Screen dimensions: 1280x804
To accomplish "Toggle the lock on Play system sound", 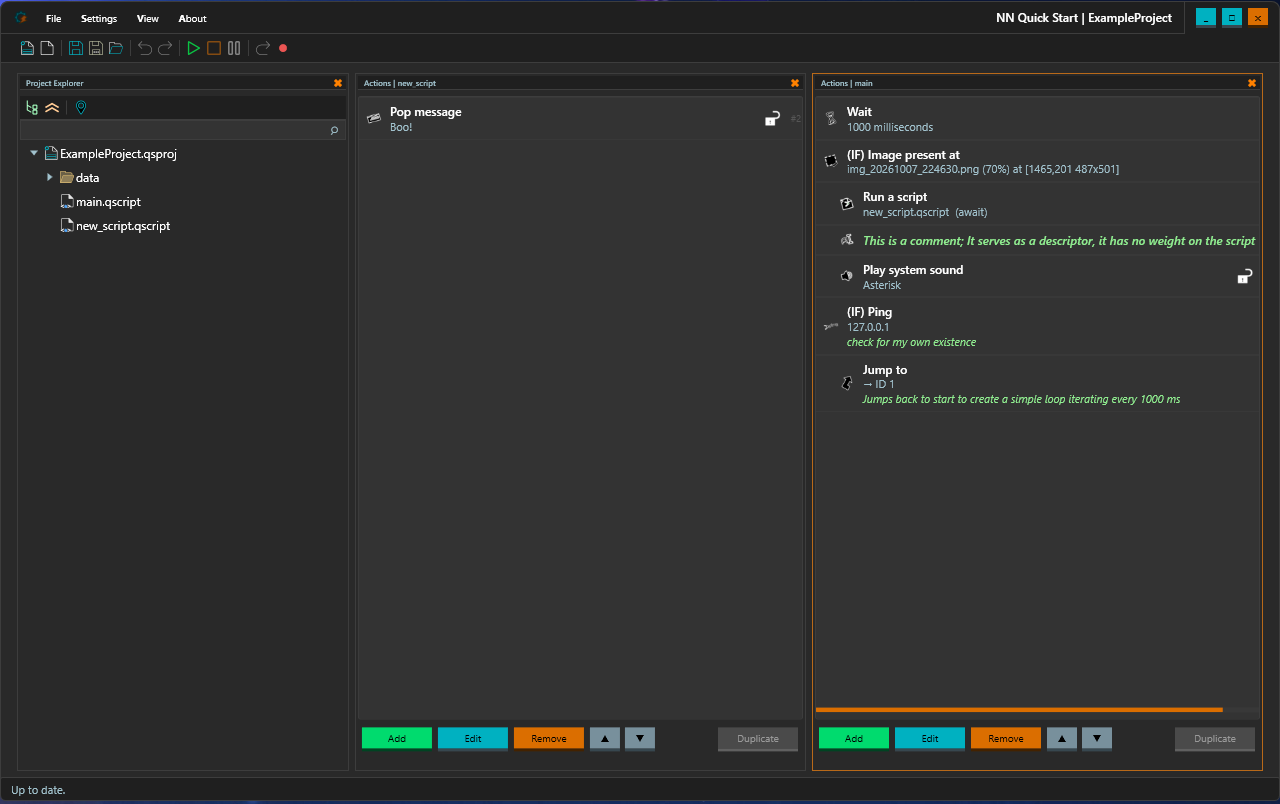I will 1245,276.
